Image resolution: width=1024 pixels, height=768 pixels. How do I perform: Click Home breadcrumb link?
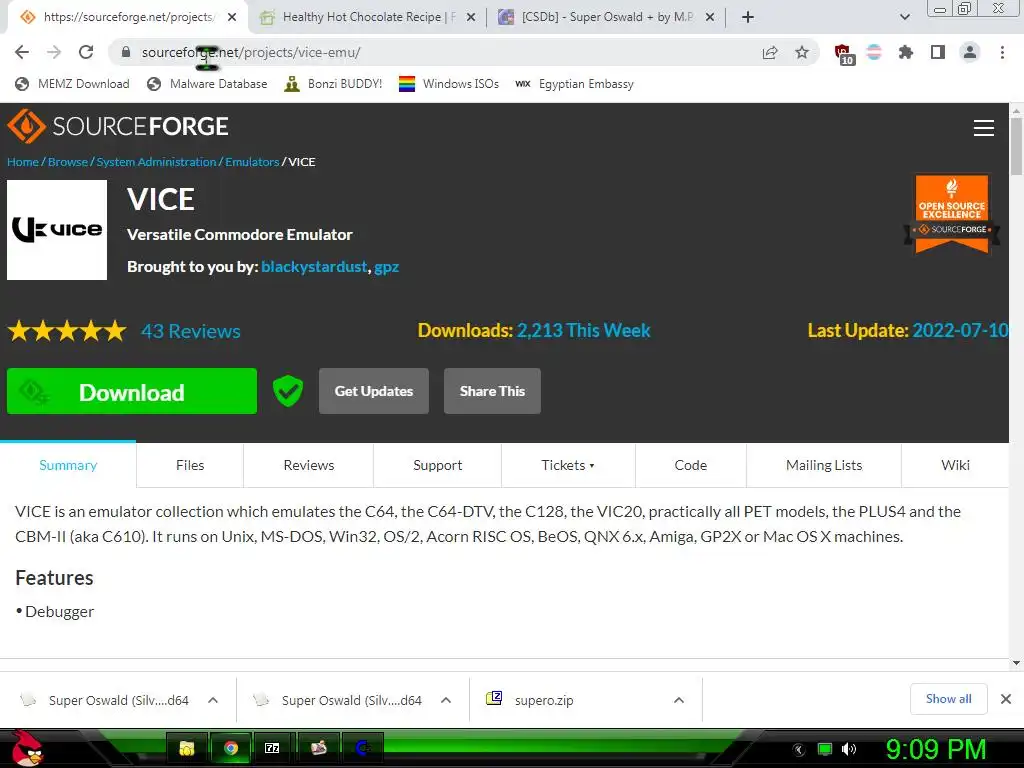(x=23, y=162)
